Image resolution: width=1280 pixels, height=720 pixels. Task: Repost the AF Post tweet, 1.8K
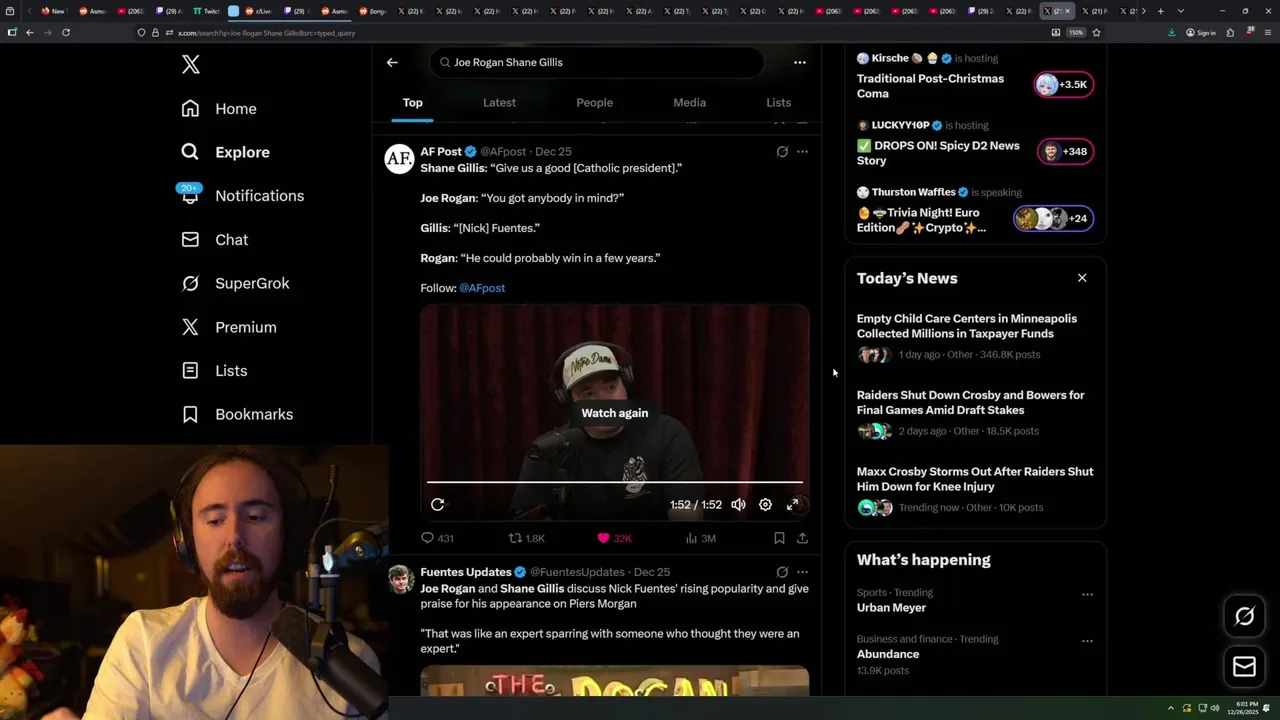pos(526,538)
